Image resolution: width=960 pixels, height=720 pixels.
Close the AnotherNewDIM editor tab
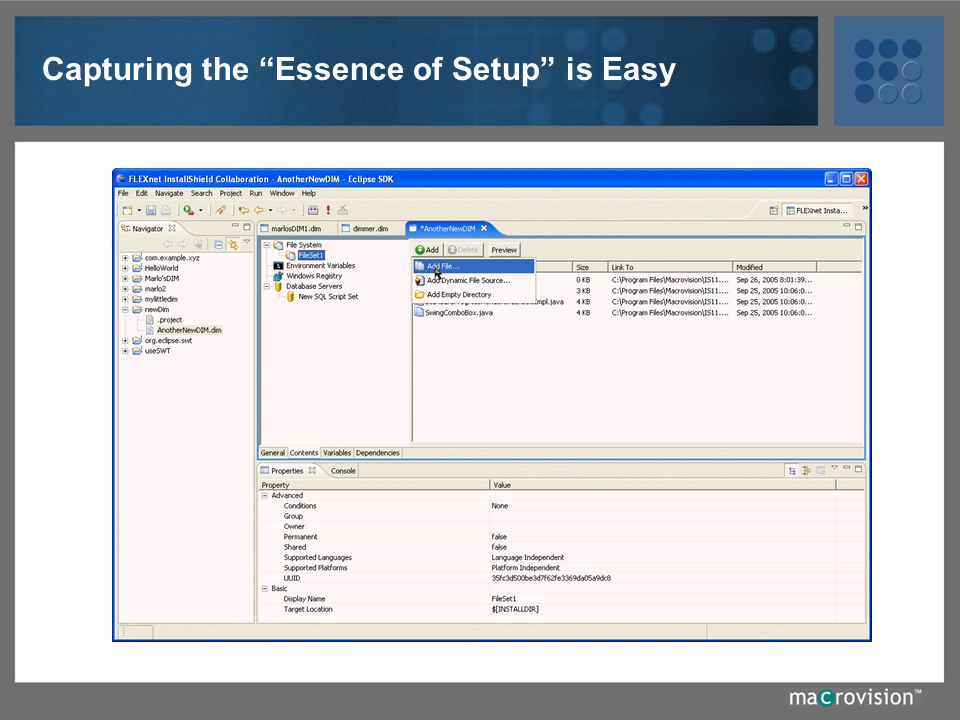coord(484,228)
